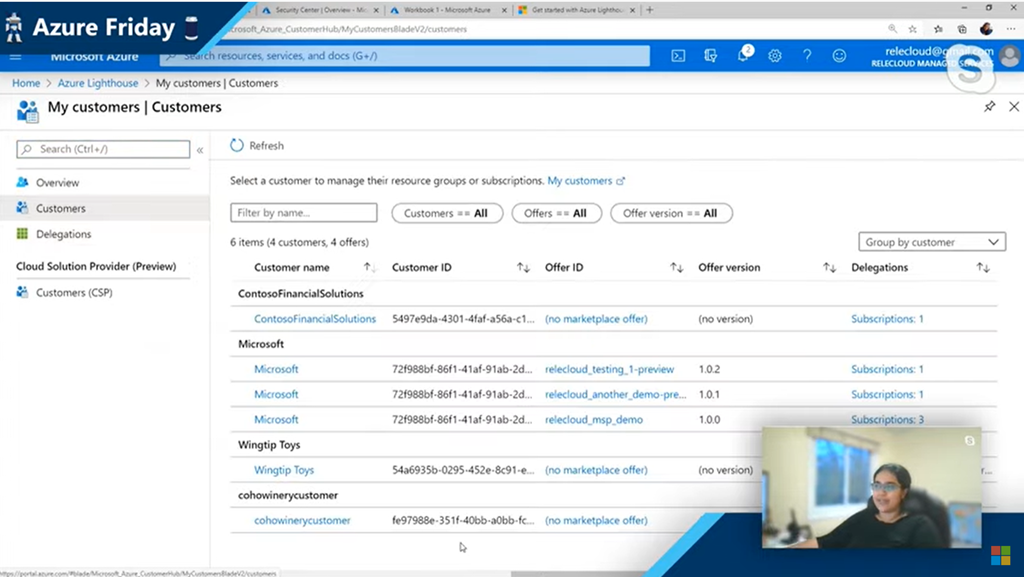The width and height of the screenshot is (1024, 577).
Task: Open the notifications bell icon
Action: (743, 56)
